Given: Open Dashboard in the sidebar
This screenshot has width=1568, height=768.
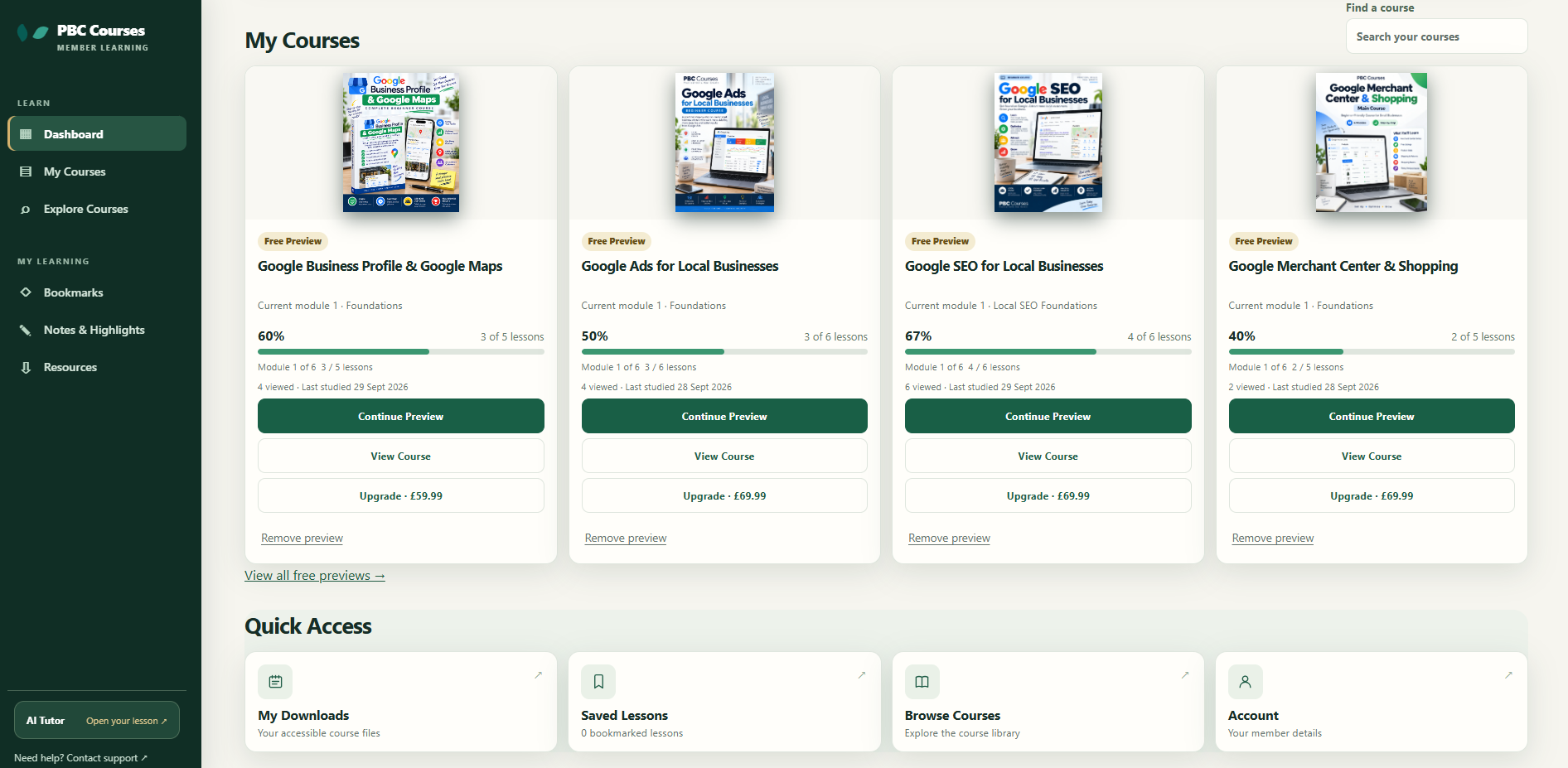Looking at the screenshot, I should pyautogui.click(x=97, y=133).
